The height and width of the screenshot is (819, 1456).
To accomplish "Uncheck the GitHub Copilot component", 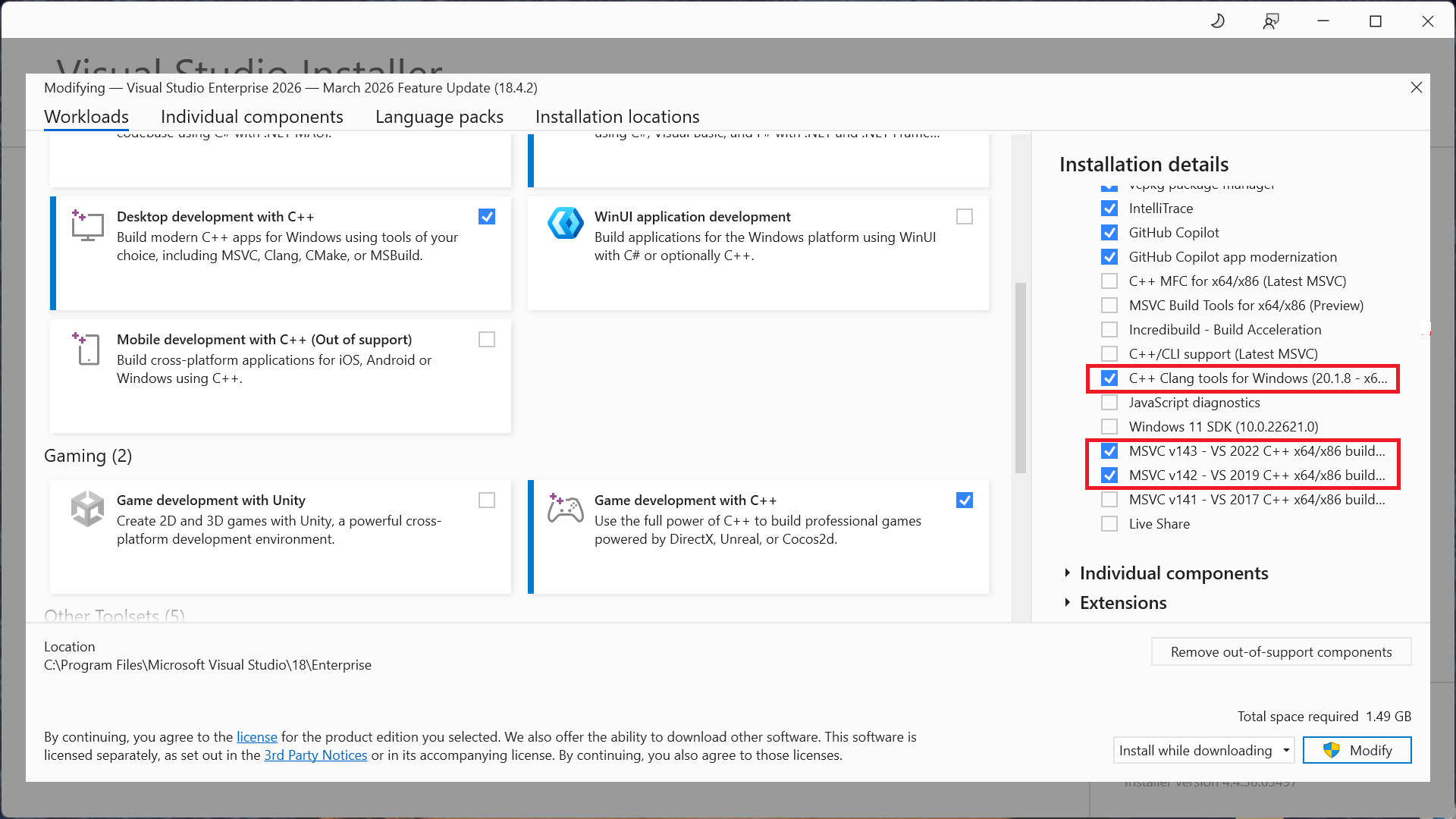I will [x=1109, y=233].
